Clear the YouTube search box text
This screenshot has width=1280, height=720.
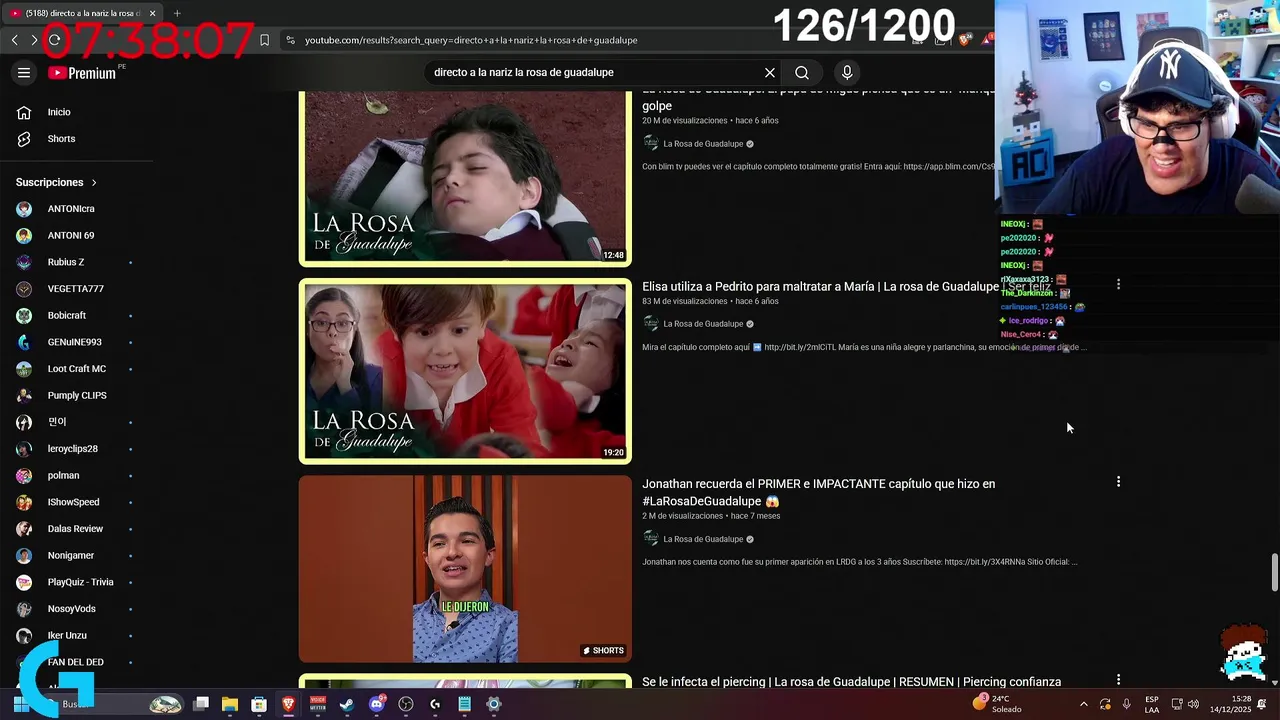(770, 72)
